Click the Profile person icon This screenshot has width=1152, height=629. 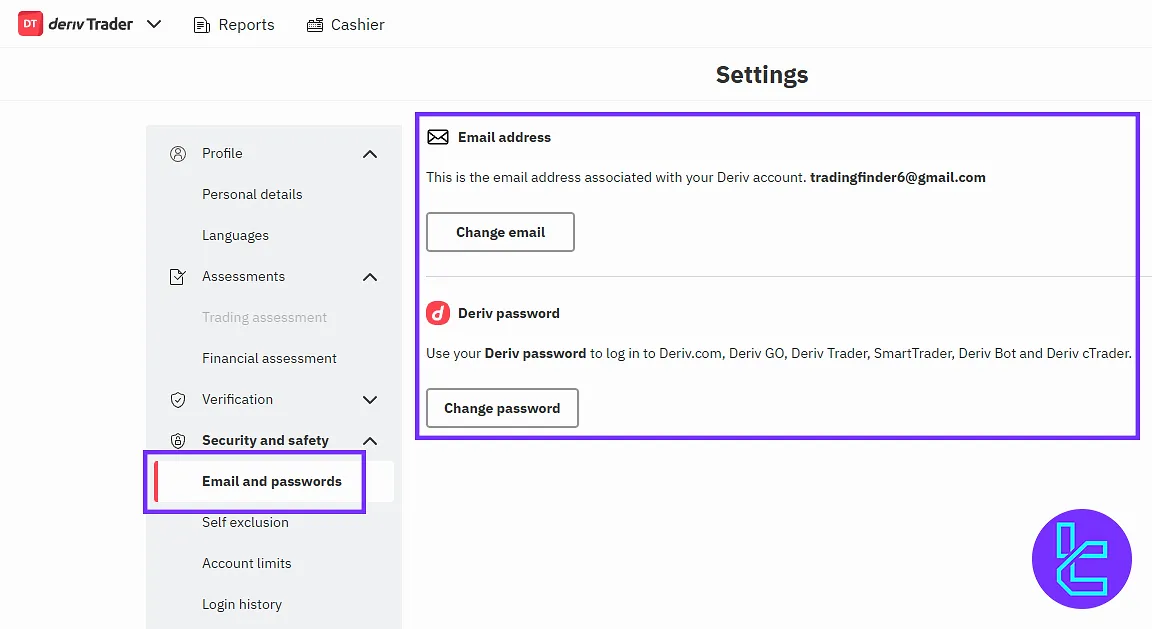(x=178, y=154)
